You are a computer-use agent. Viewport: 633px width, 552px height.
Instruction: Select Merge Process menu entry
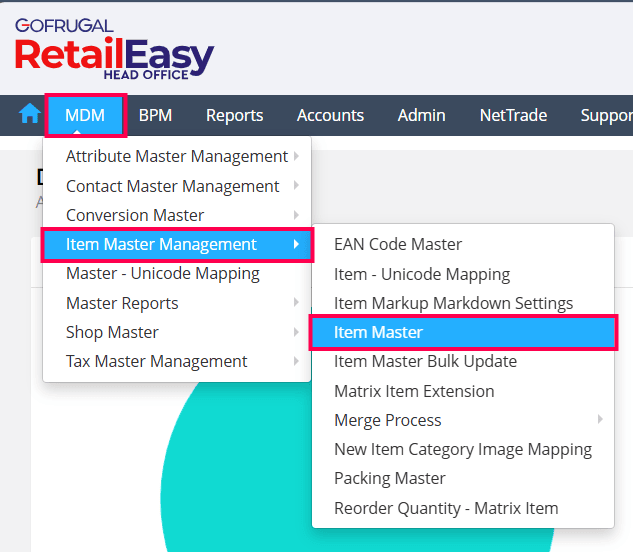pos(463,420)
